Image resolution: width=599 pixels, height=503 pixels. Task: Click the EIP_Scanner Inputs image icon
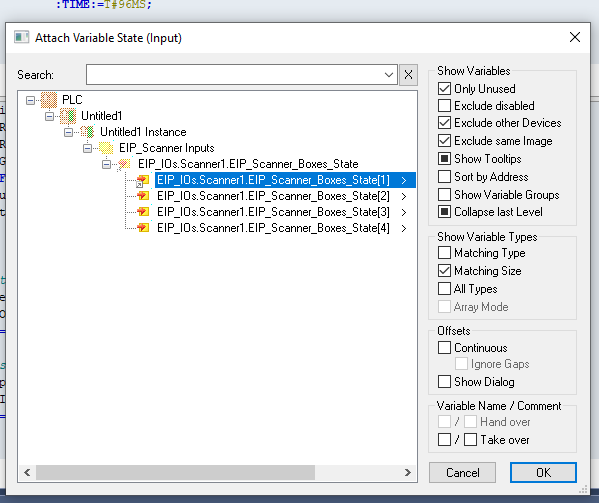point(106,148)
